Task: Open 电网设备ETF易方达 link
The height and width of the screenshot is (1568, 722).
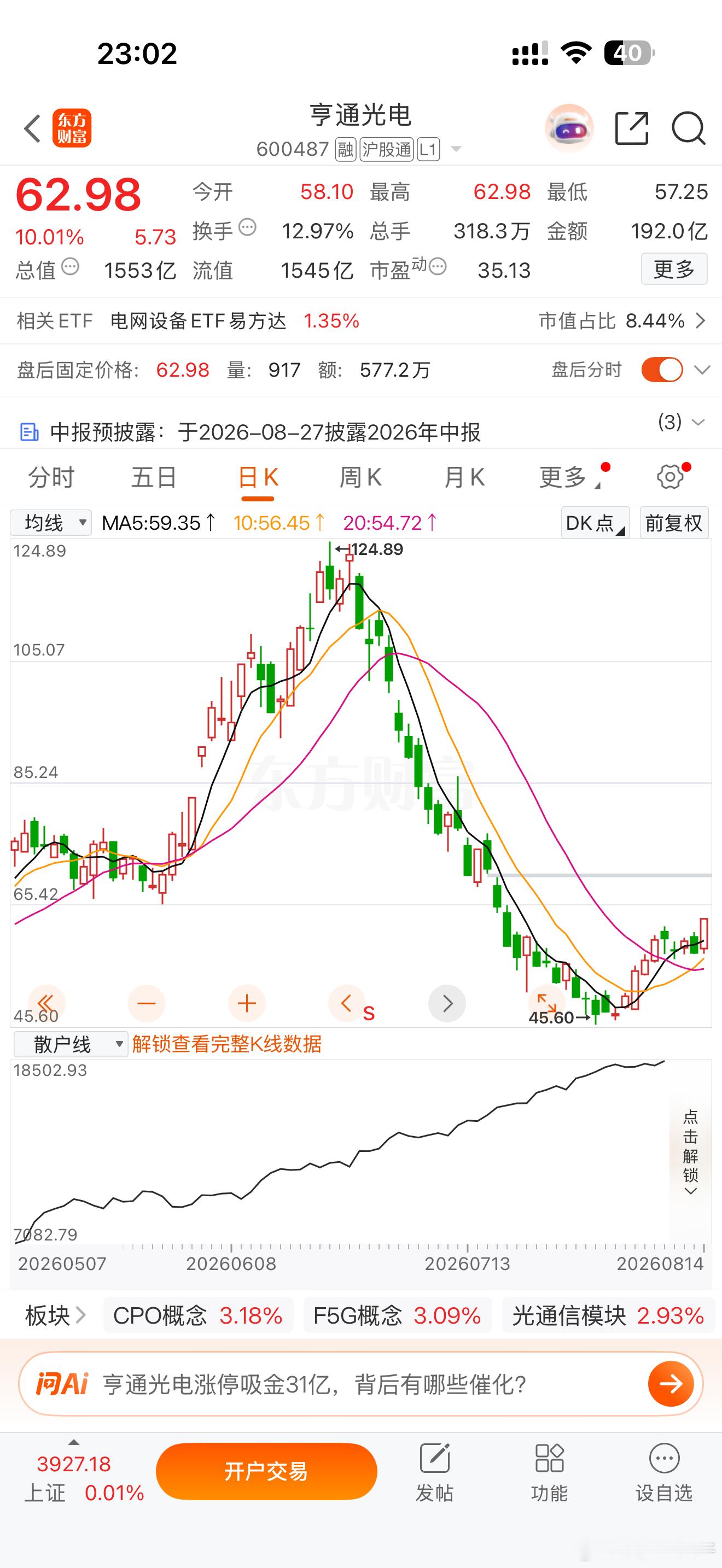Action: [198, 321]
